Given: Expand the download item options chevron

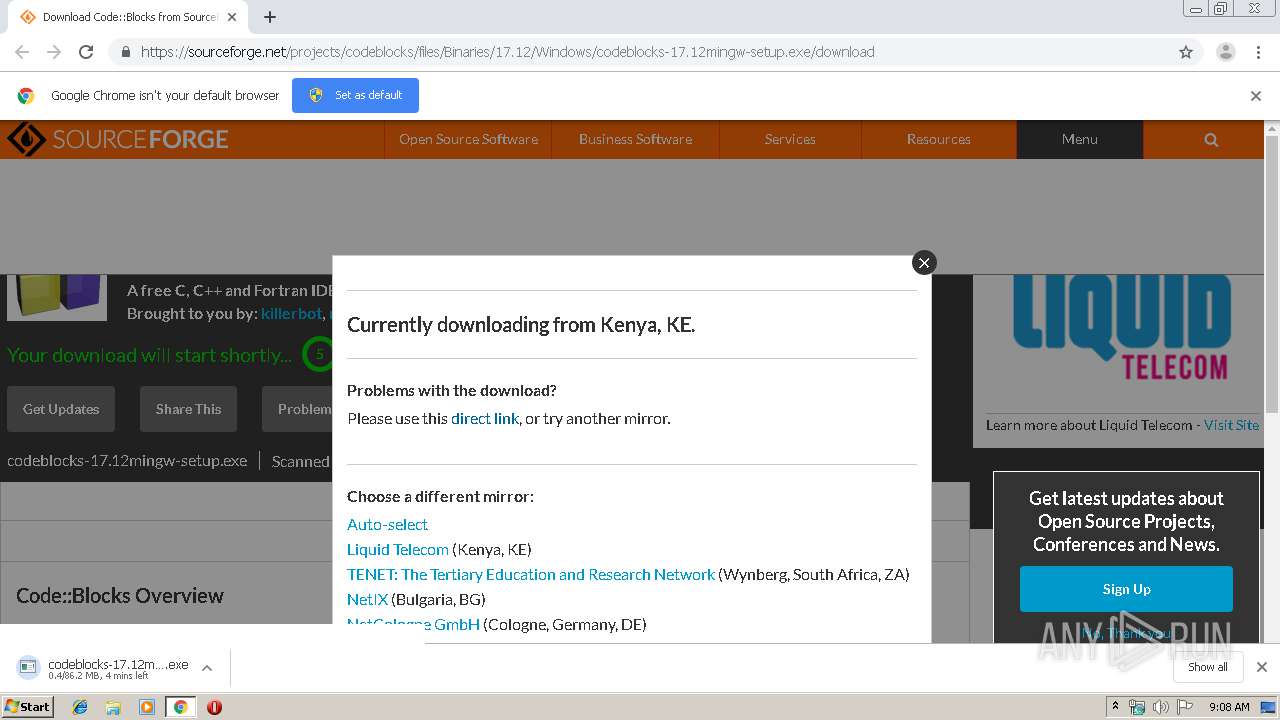Looking at the screenshot, I should (x=207, y=668).
